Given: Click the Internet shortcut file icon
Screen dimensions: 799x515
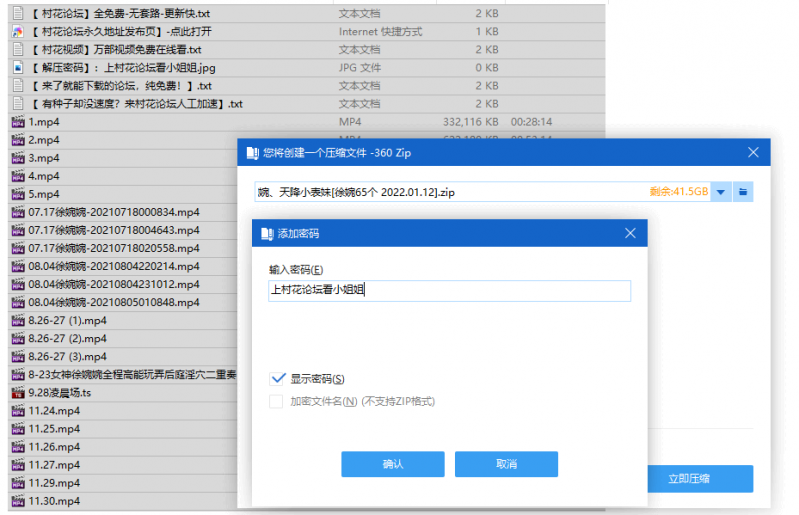Looking at the screenshot, I should [17, 32].
